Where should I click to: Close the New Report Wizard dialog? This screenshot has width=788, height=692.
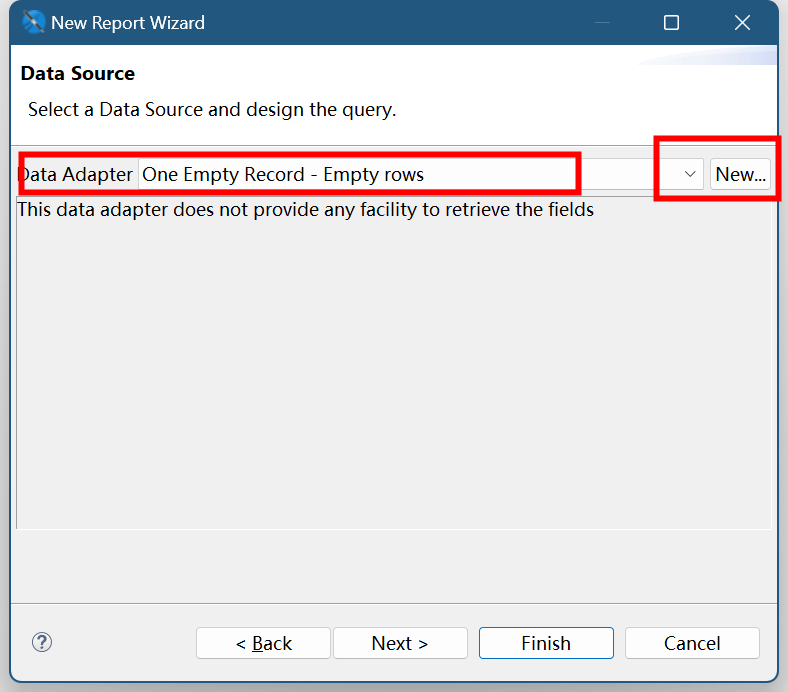point(742,22)
